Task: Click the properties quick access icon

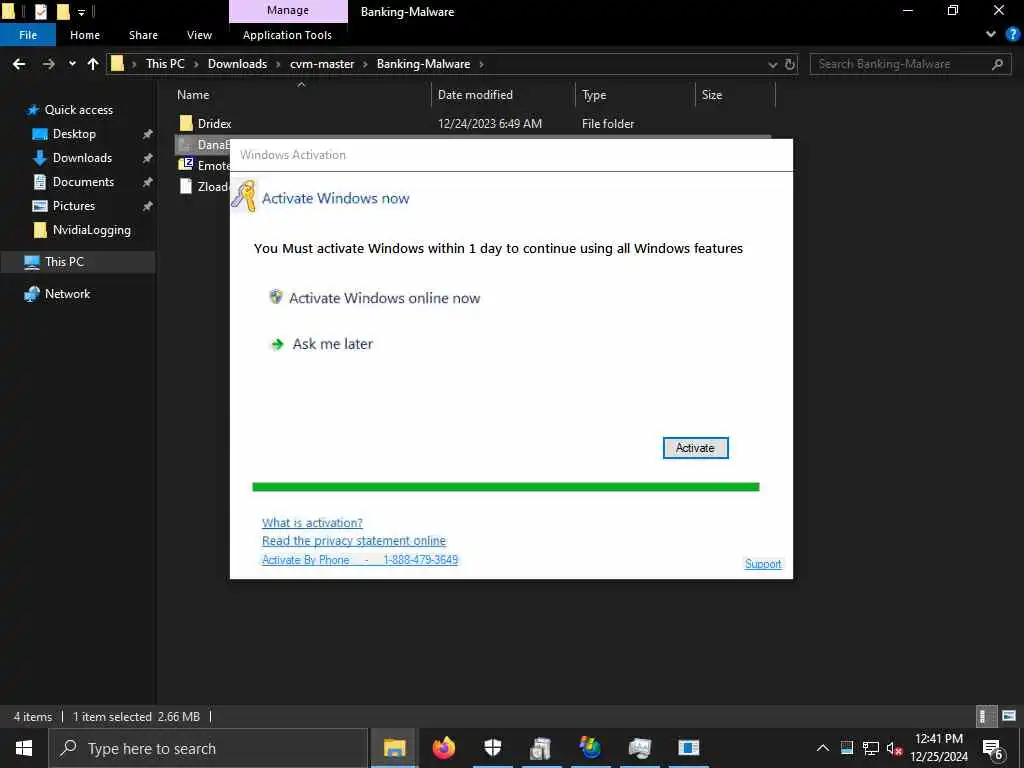Action: pos(41,11)
